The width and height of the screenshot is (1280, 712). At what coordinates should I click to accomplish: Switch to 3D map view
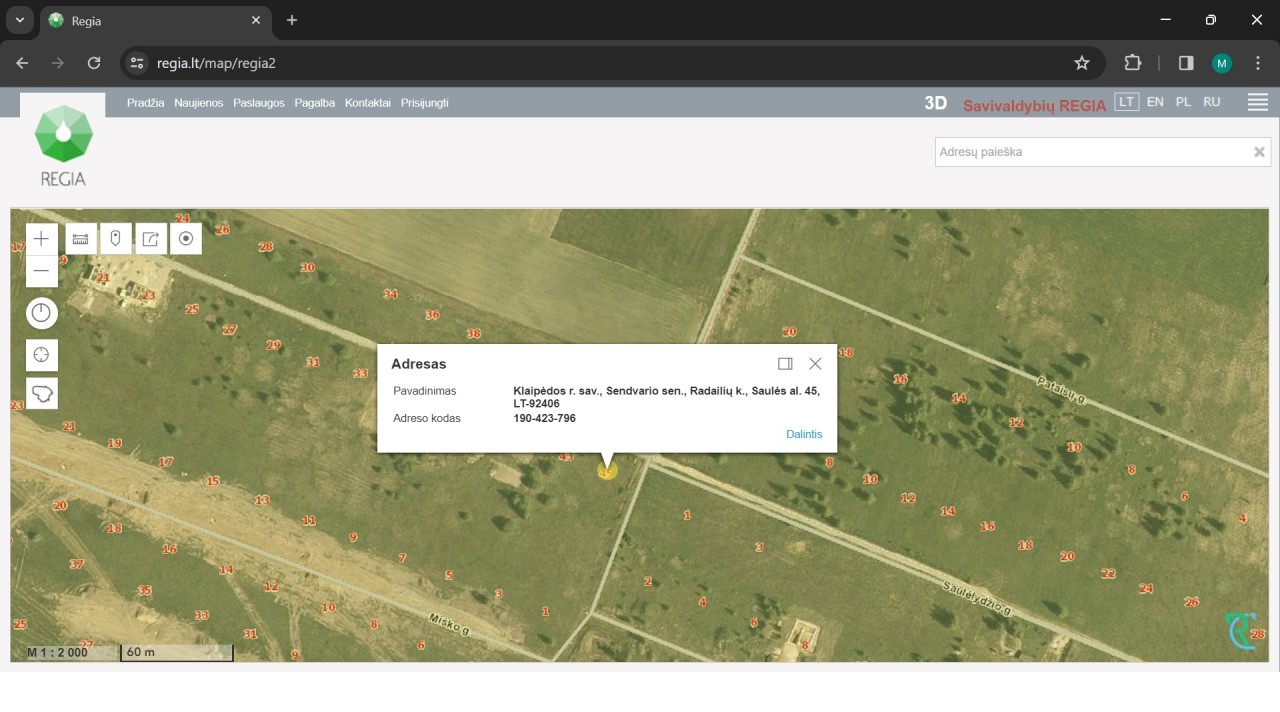935,103
